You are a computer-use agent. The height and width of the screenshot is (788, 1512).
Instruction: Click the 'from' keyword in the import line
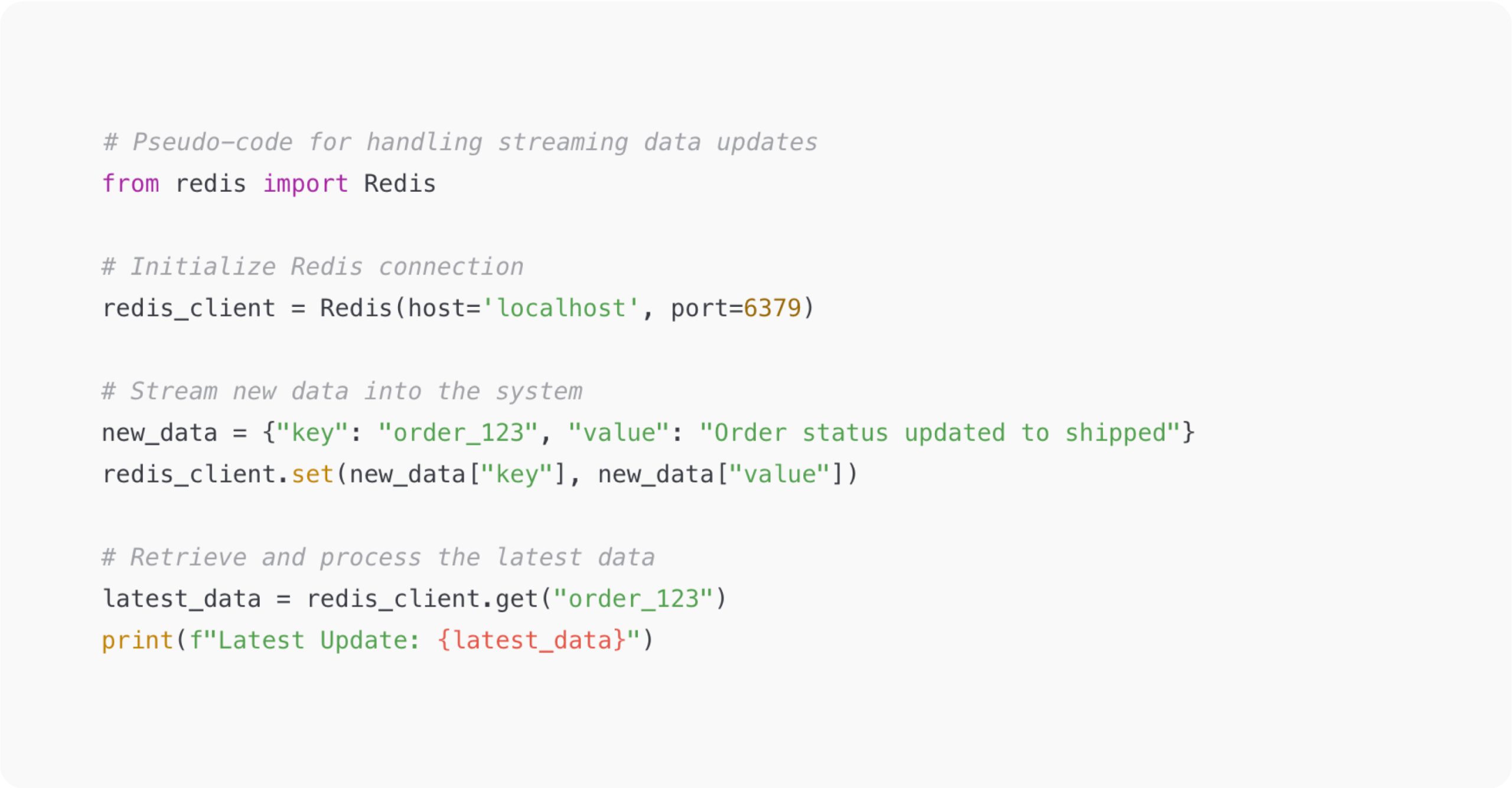pyautogui.click(x=131, y=184)
